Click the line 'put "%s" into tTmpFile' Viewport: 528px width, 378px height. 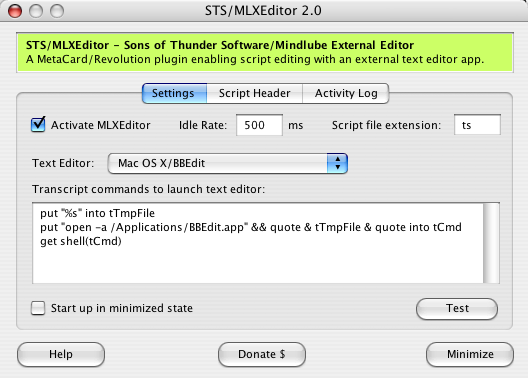point(97,213)
